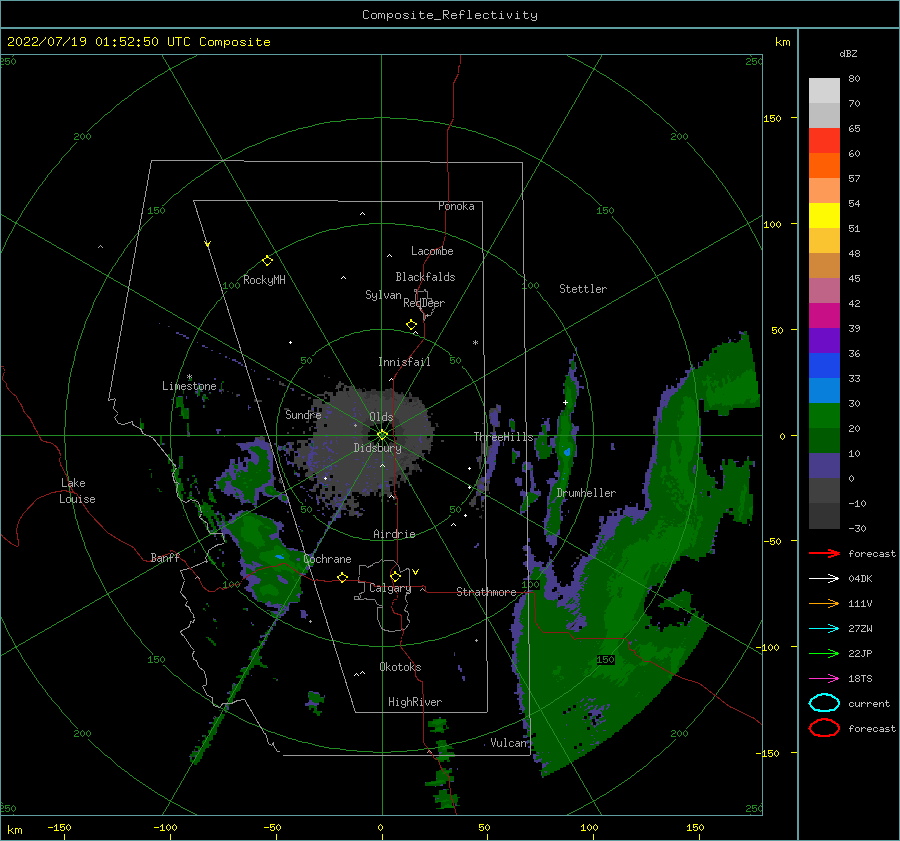Select the asterisk marker east of Innisfail
Viewport: 900px width, 841px height.
click(x=475, y=343)
